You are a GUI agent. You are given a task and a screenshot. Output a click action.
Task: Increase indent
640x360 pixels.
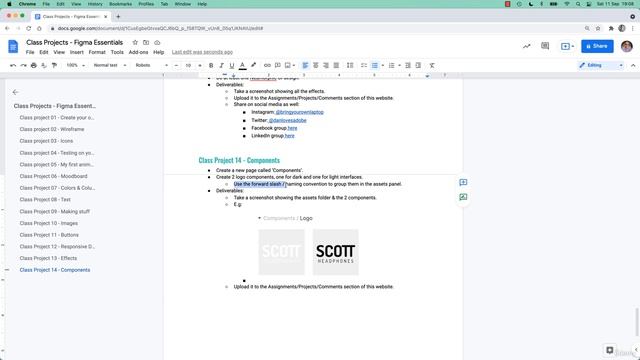pyautogui.click(x=418, y=65)
